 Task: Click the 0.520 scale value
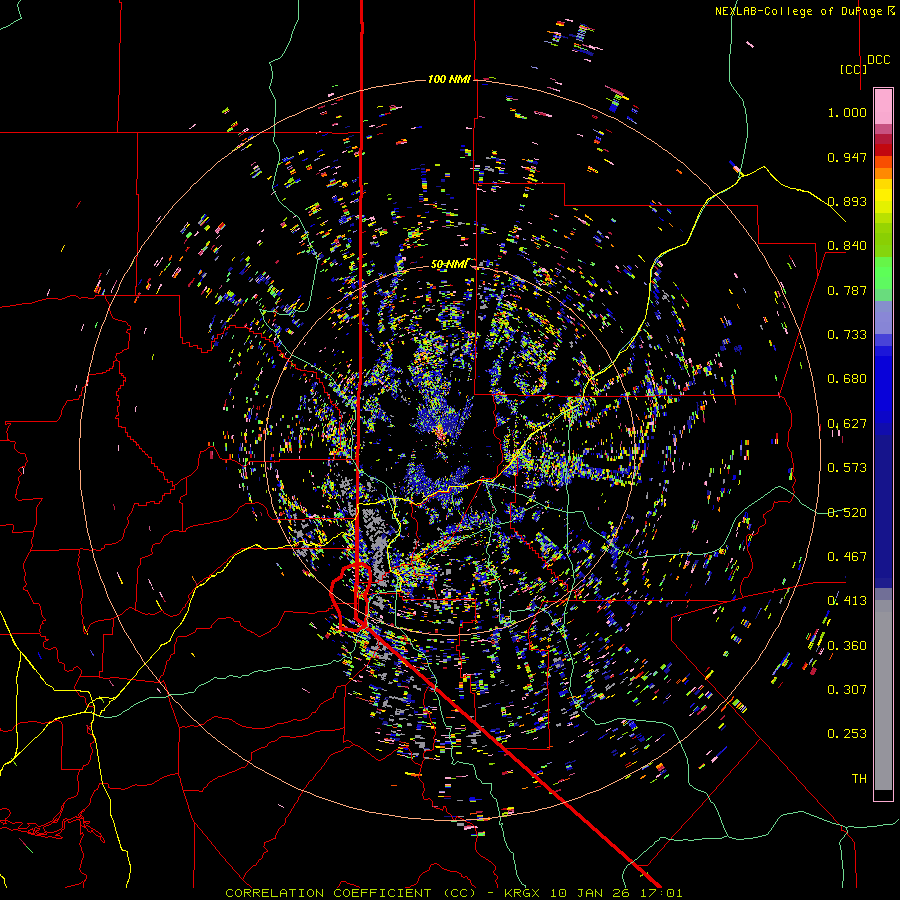(847, 513)
